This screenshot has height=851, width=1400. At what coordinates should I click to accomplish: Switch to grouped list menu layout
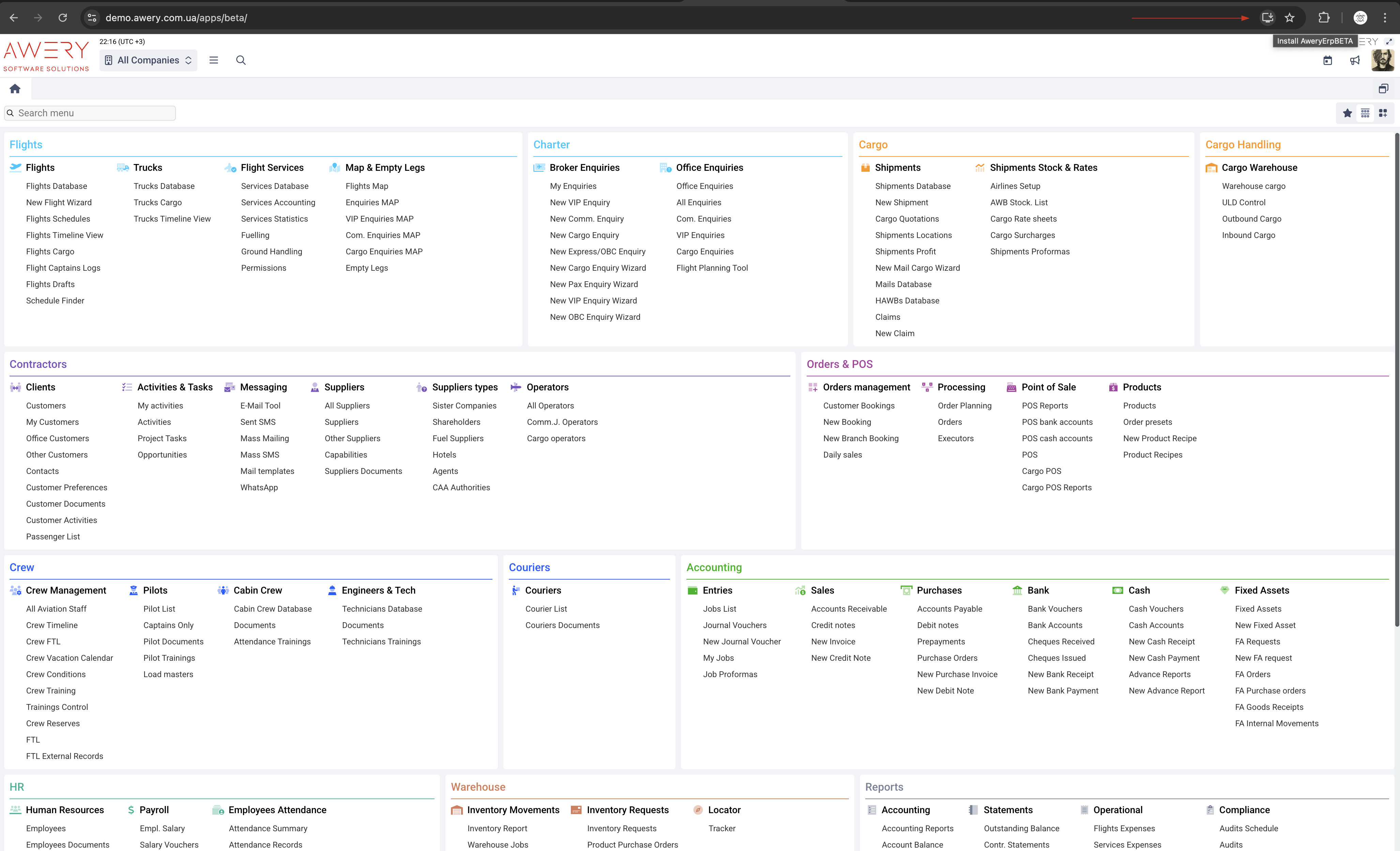point(1365,113)
